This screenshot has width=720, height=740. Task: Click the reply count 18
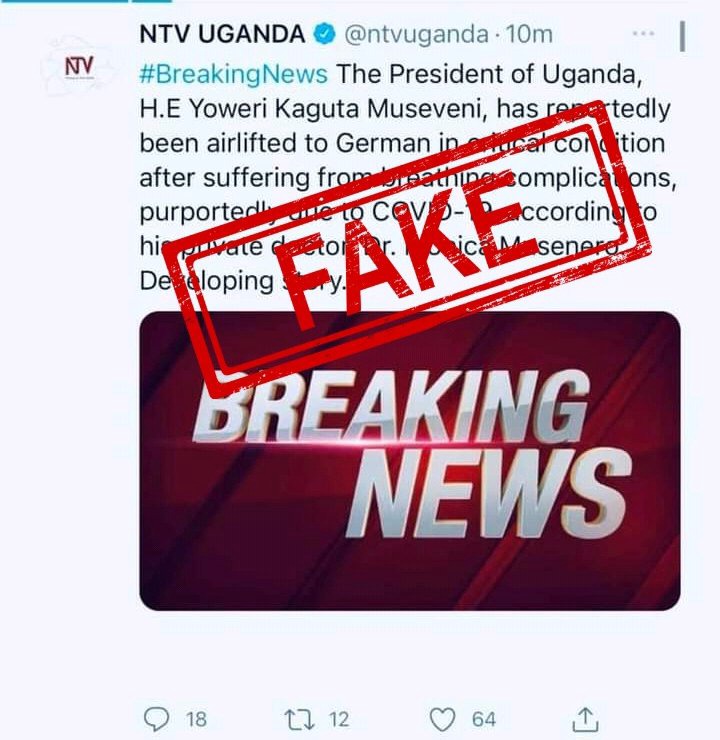pyautogui.click(x=196, y=720)
